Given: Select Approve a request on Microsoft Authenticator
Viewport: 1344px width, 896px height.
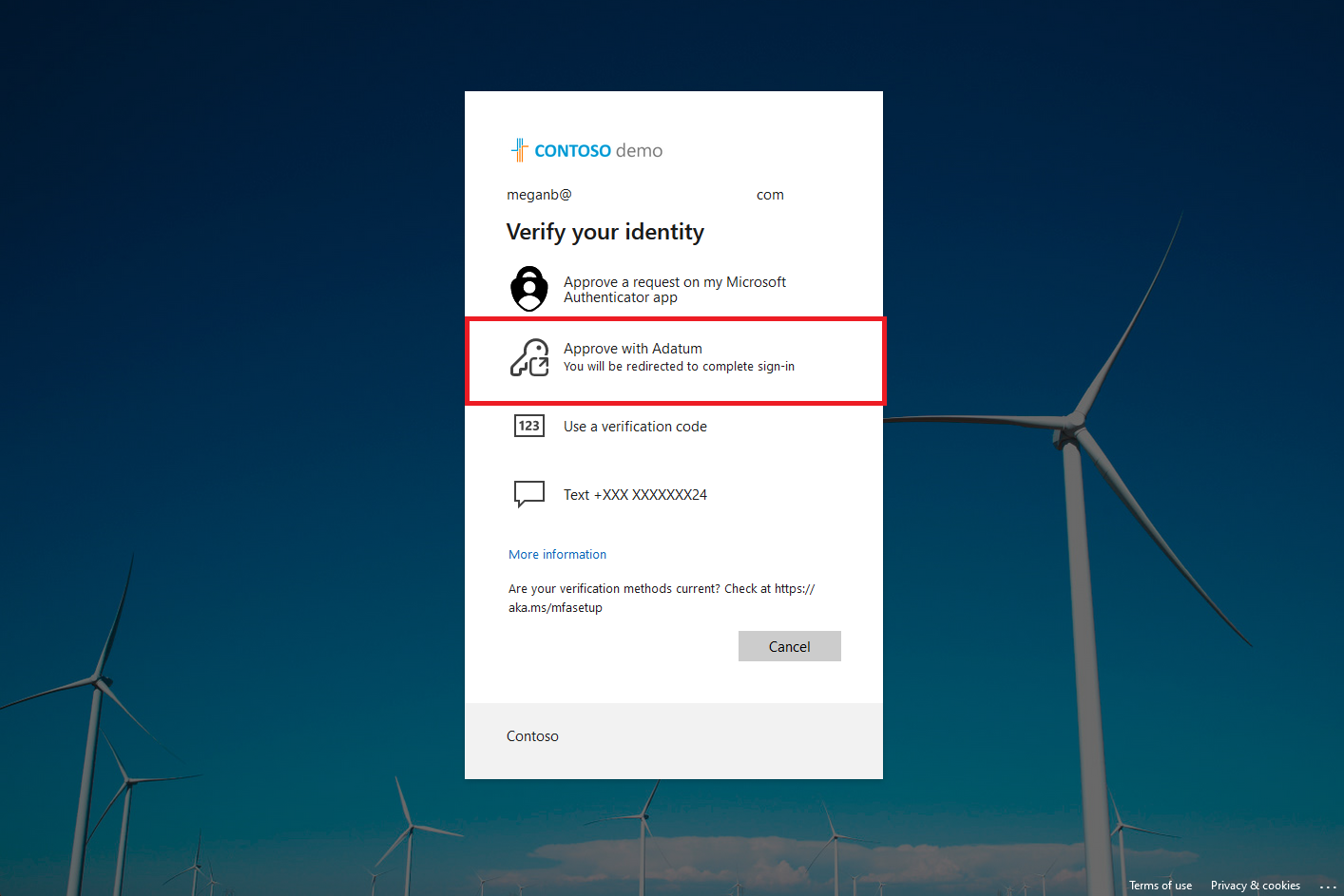Looking at the screenshot, I should (675, 289).
